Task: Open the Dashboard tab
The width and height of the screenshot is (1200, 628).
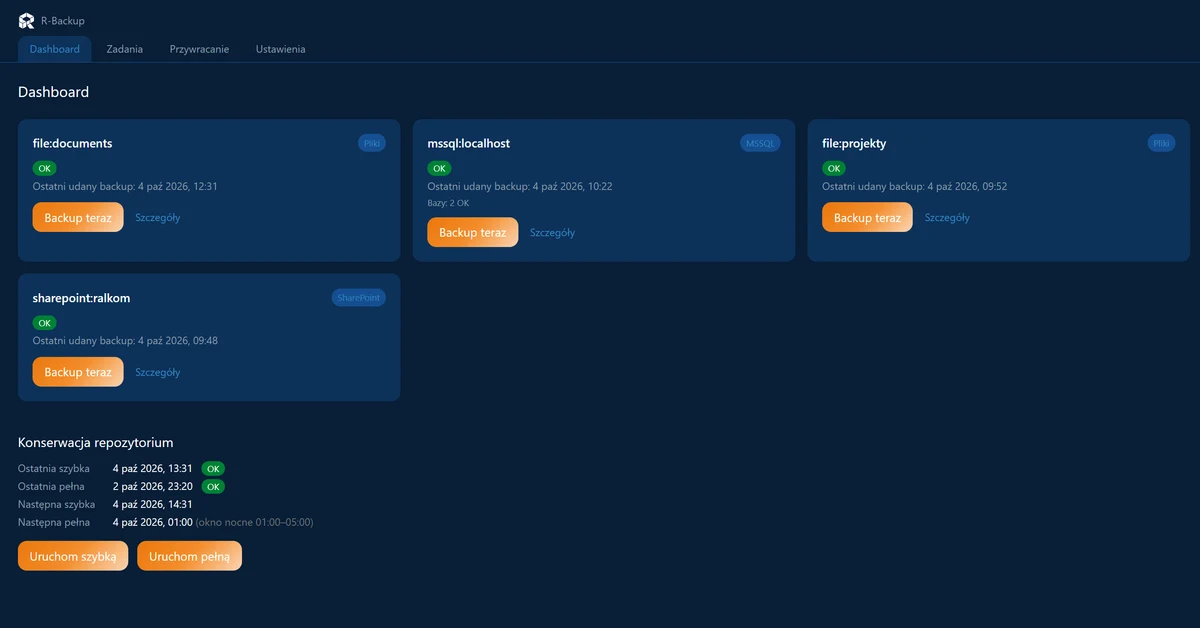Action: pyautogui.click(x=55, y=49)
